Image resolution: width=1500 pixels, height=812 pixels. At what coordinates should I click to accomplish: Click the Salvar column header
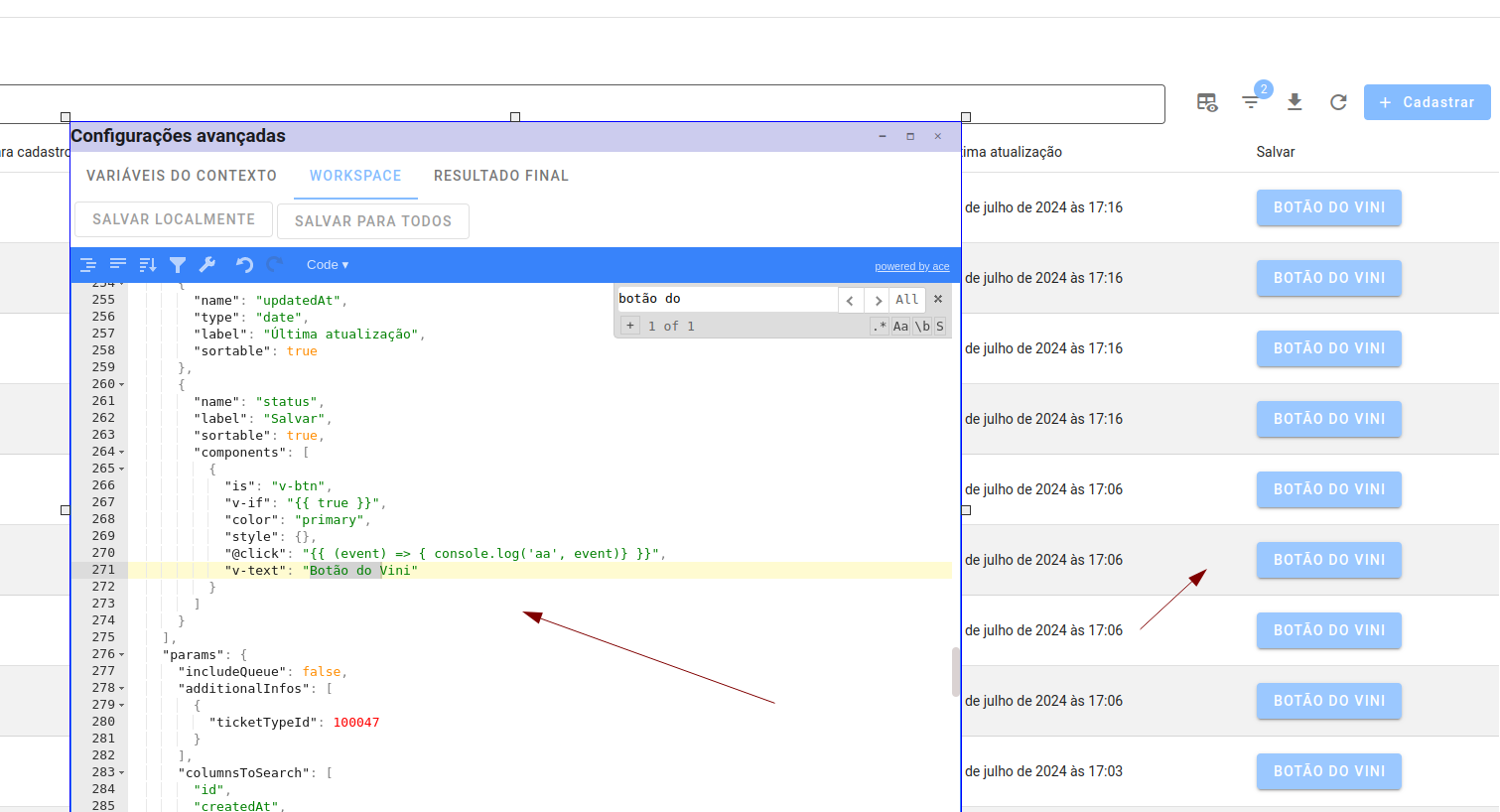[x=1276, y=152]
